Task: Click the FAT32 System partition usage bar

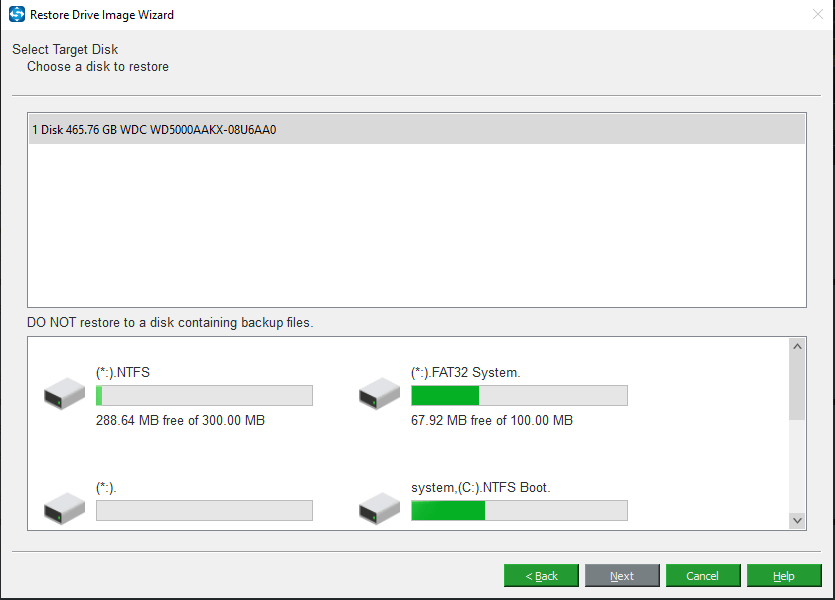Action: click(520, 396)
